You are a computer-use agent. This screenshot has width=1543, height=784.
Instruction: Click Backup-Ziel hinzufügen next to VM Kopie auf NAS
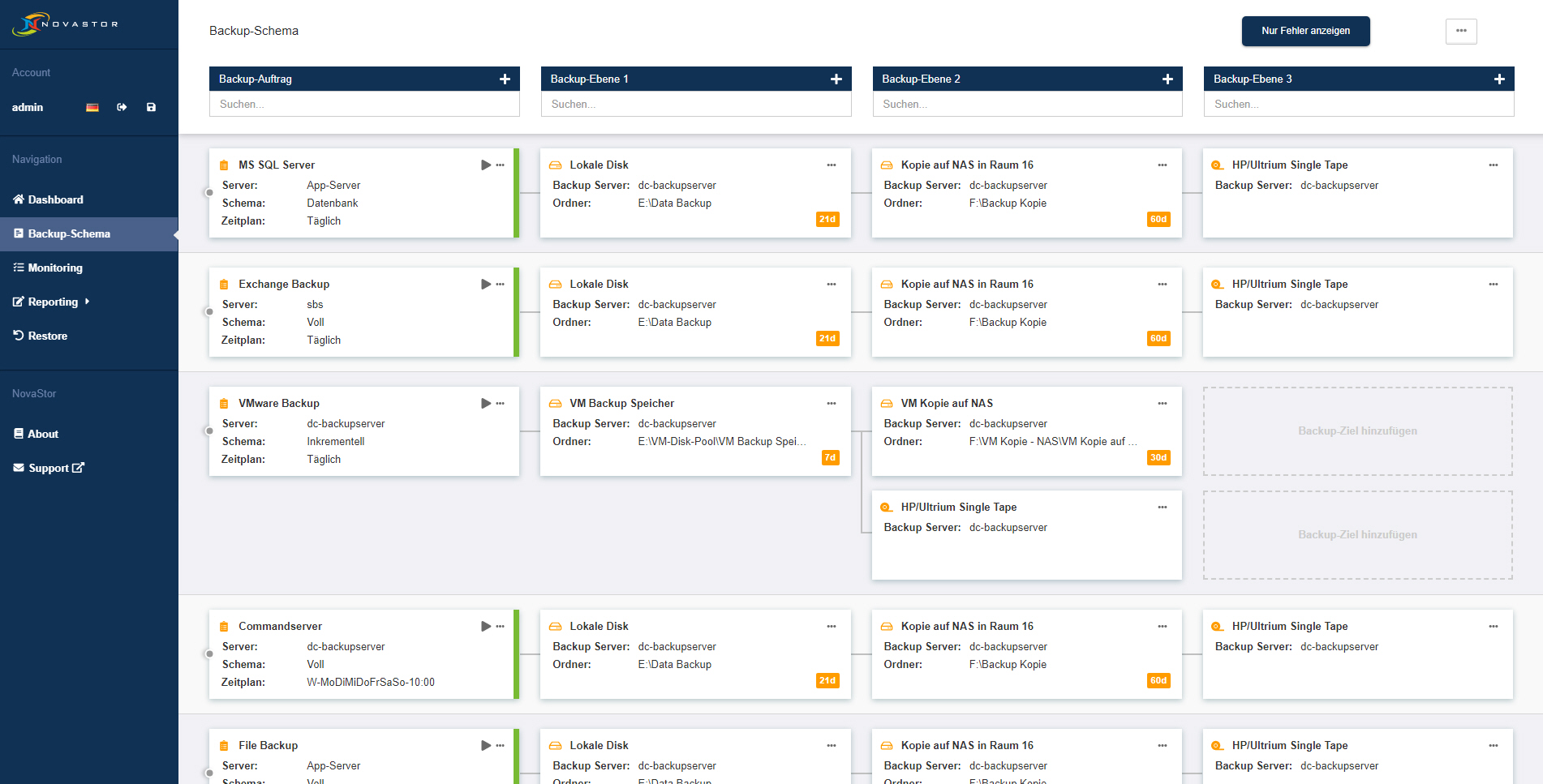click(x=1357, y=431)
